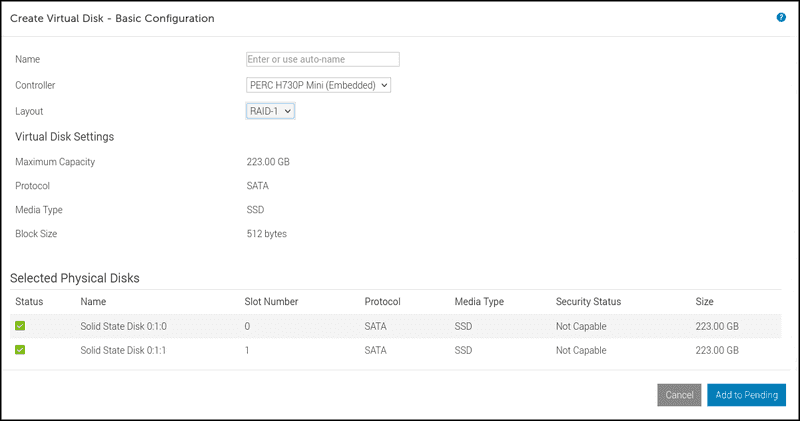Click the Maximum Capacity value 223.00 GB

268,162
